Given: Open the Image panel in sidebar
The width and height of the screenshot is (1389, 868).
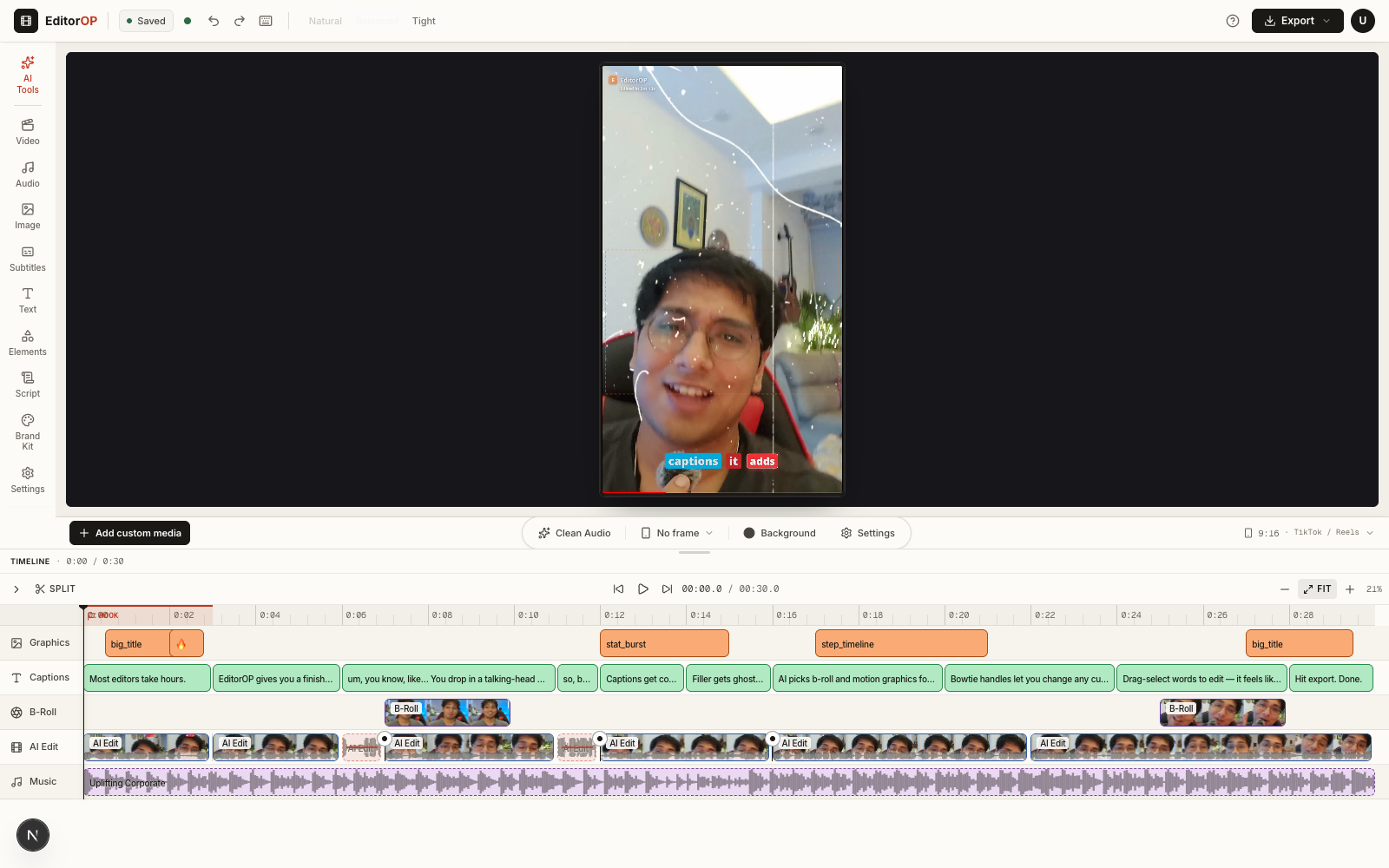Looking at the screenshot, I should tap(28, 216).
